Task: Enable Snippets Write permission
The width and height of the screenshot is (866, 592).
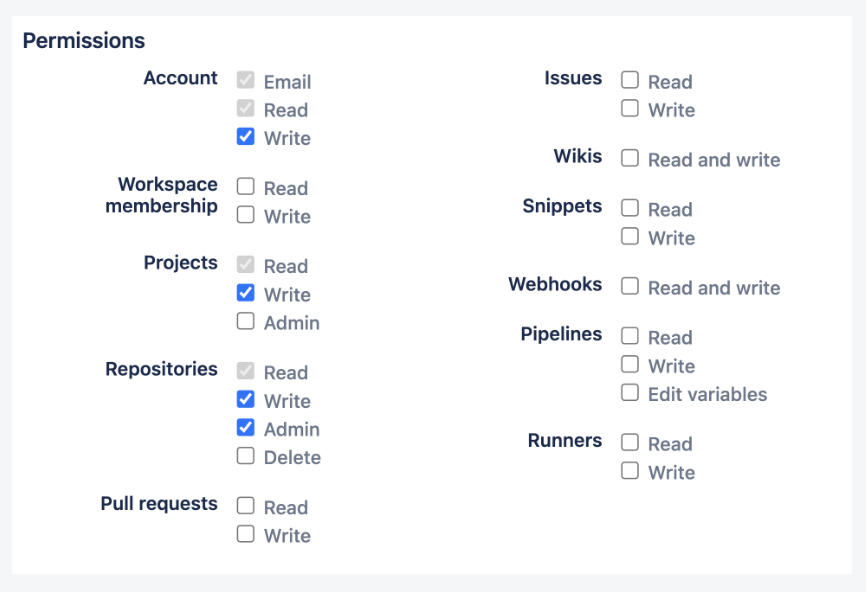Action: [x=629, y=237]
